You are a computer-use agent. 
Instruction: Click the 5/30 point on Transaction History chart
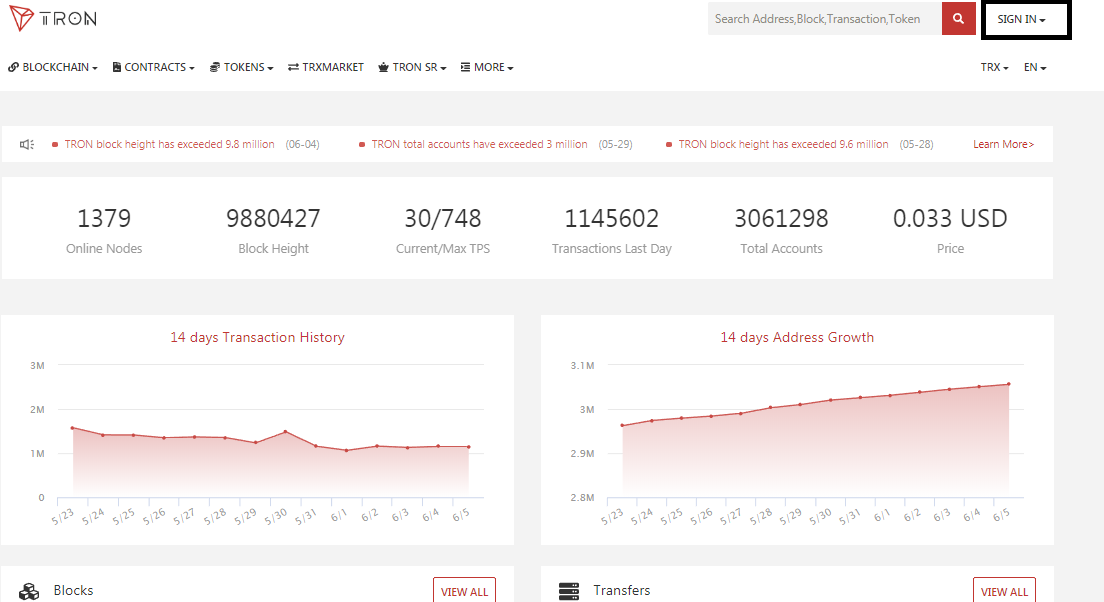click(285, 432)
